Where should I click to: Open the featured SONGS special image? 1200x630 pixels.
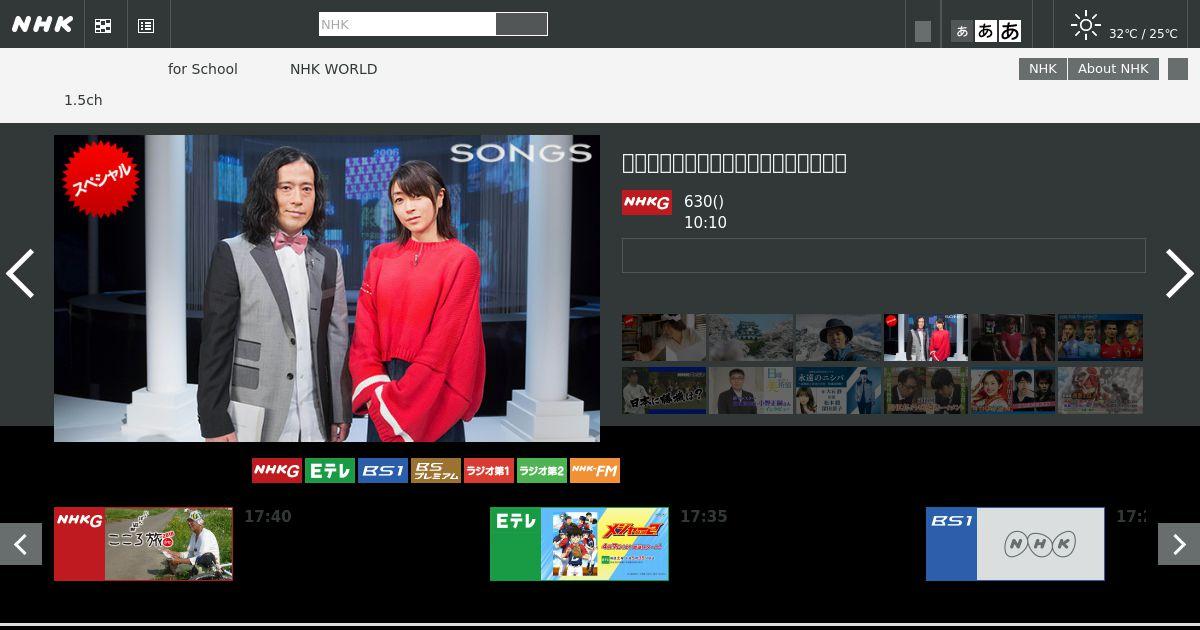tap(327, 288)
